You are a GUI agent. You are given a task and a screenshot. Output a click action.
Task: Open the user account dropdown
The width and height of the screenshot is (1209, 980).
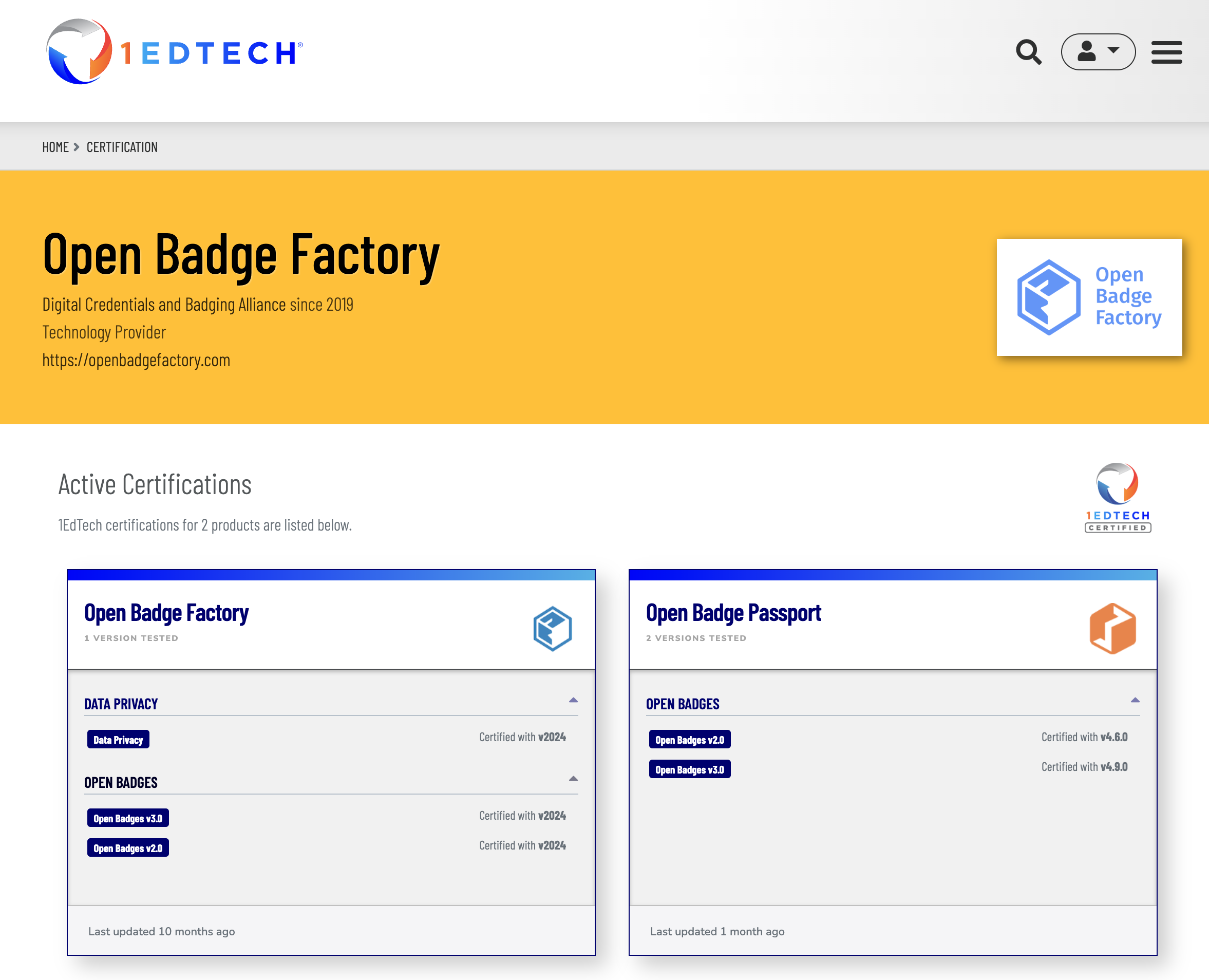1097,52
